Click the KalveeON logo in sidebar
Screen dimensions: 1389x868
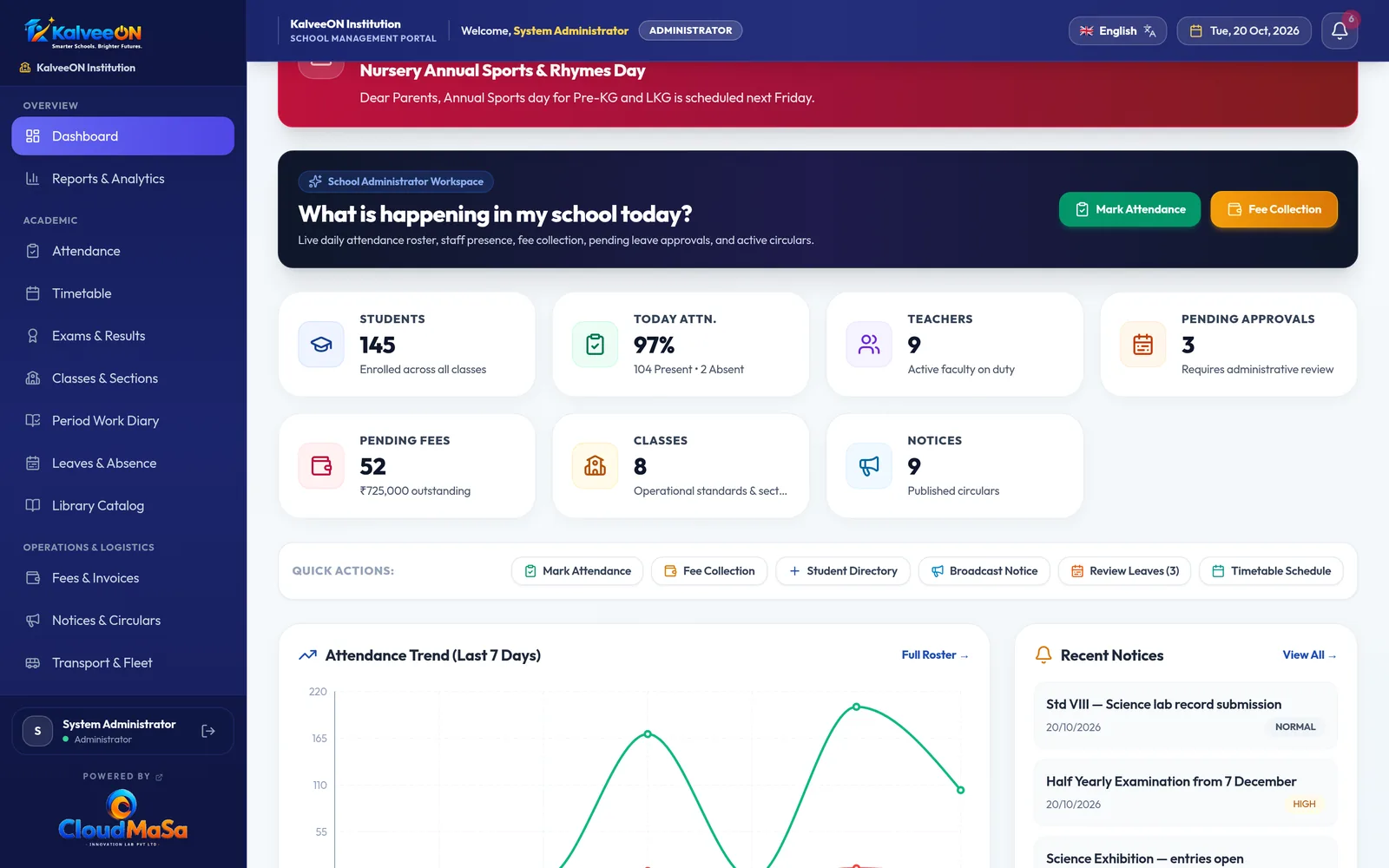pyautogui.click(x=83, y=33)
